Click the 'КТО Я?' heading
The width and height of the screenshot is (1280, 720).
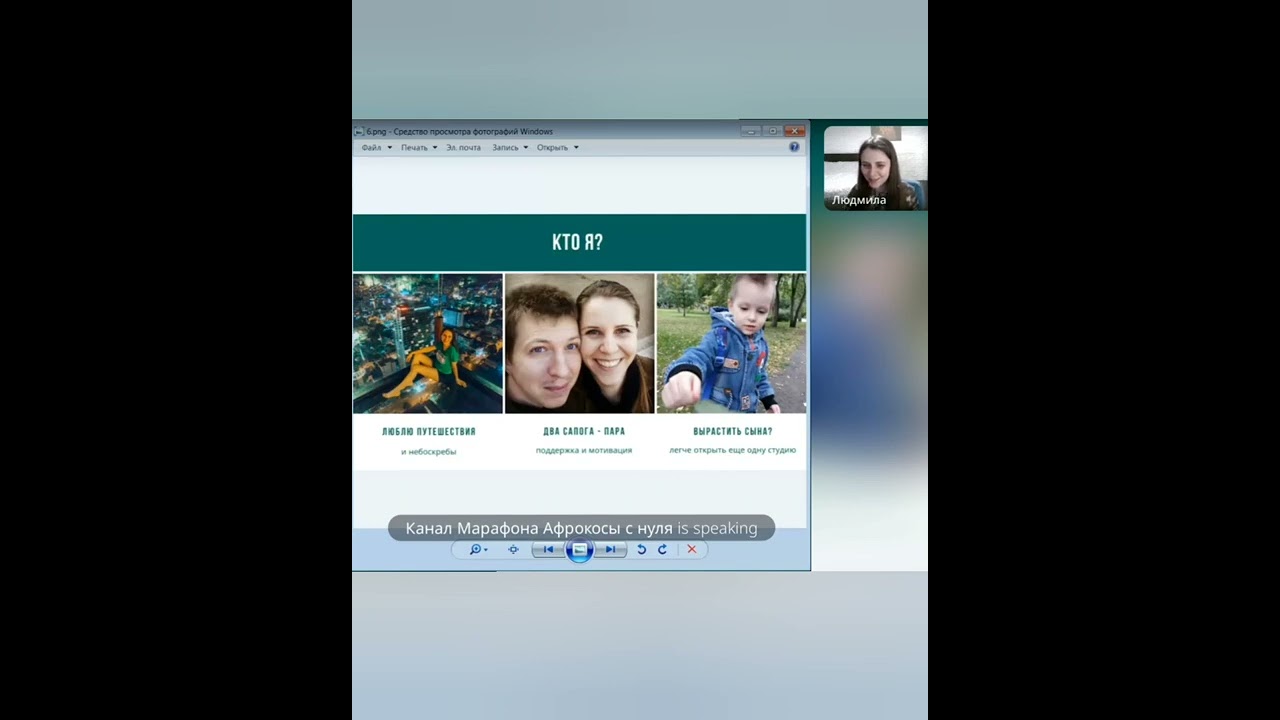click(x=578, y=242)
